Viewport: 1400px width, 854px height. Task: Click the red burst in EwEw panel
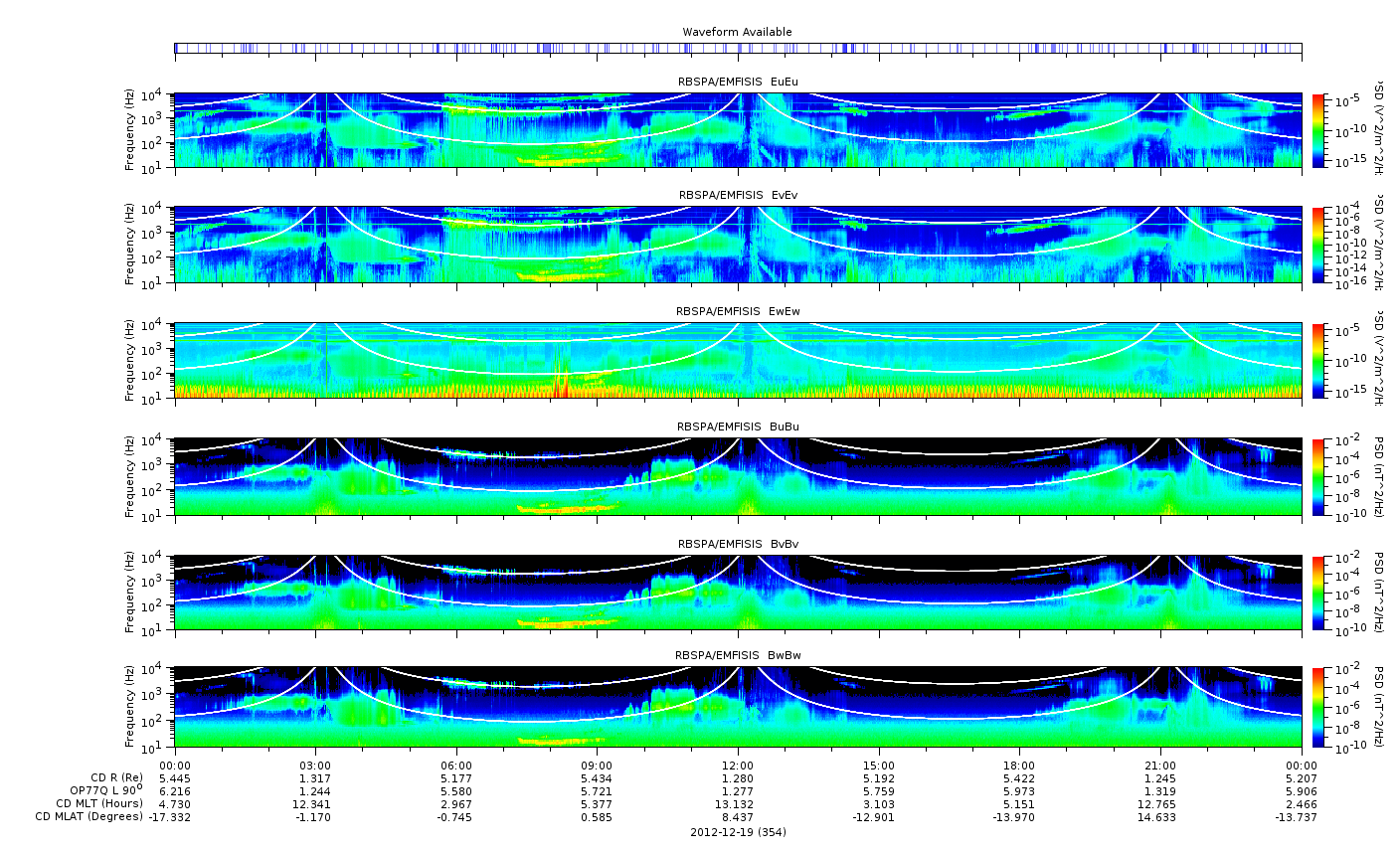(559, 386)
